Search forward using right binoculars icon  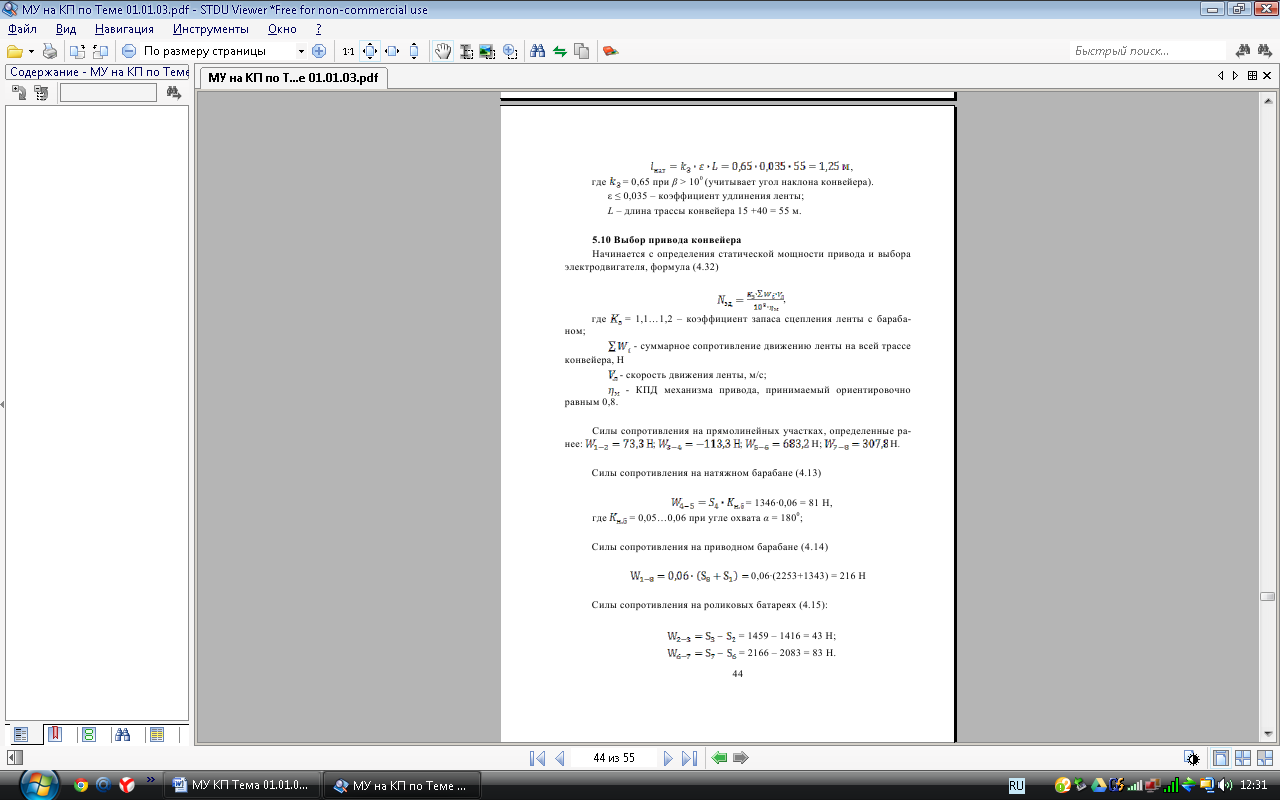tap(1265, 51)
